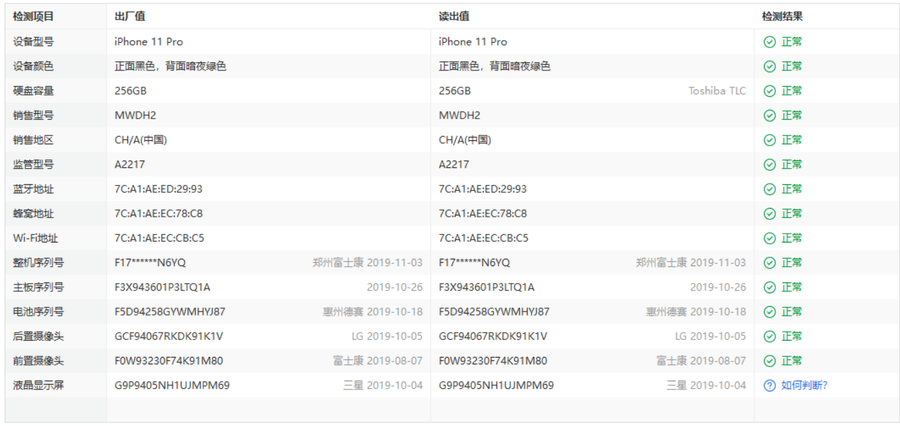
Task: Click factory value A2217
Action: (x=130, y=165)
